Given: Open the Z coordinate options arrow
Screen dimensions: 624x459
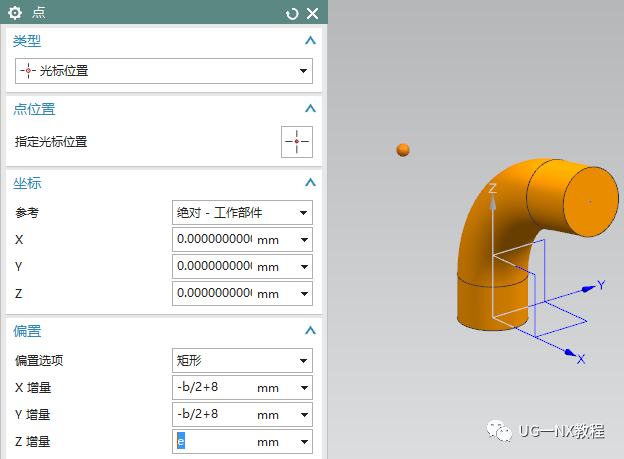Looking at the screenshot, I should pyautogui.click(x=304, y=294).
